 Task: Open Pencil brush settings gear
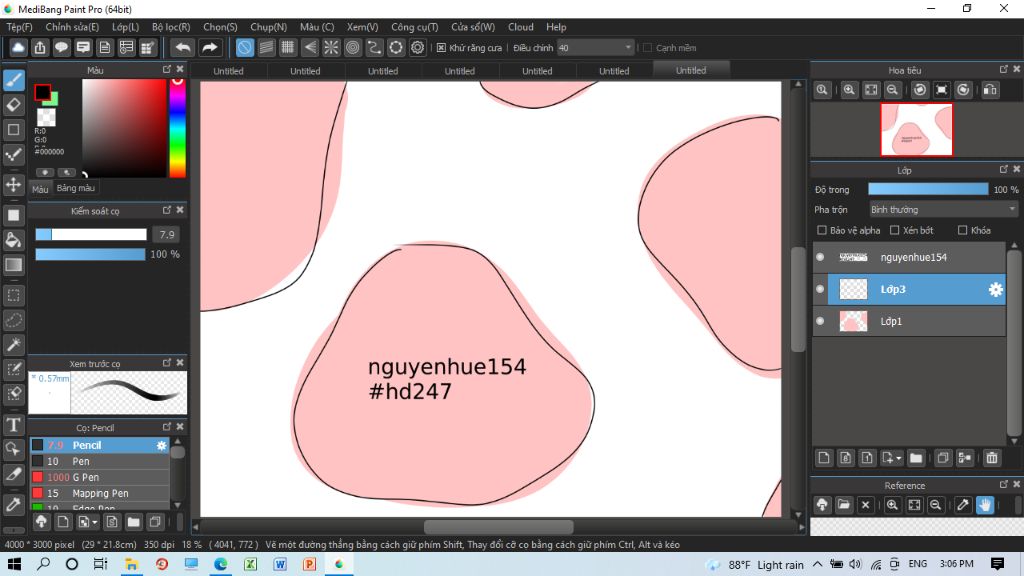click(x=161, y=445)
